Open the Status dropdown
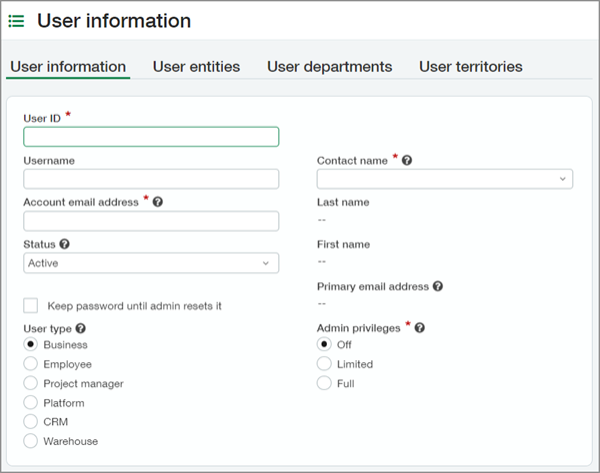600x473 pixels. point(151,263)
